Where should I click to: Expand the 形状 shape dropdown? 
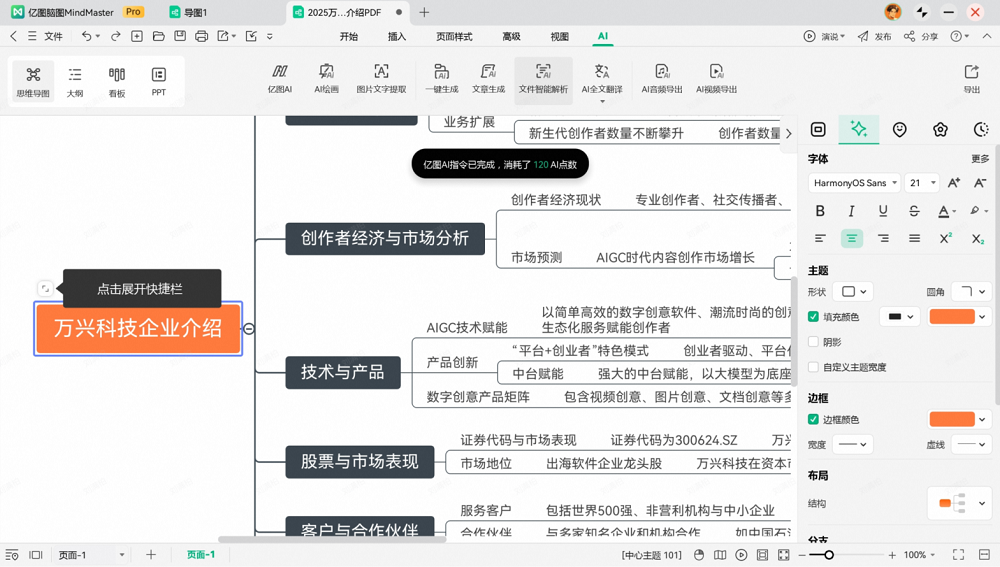[x=854, y=292]
